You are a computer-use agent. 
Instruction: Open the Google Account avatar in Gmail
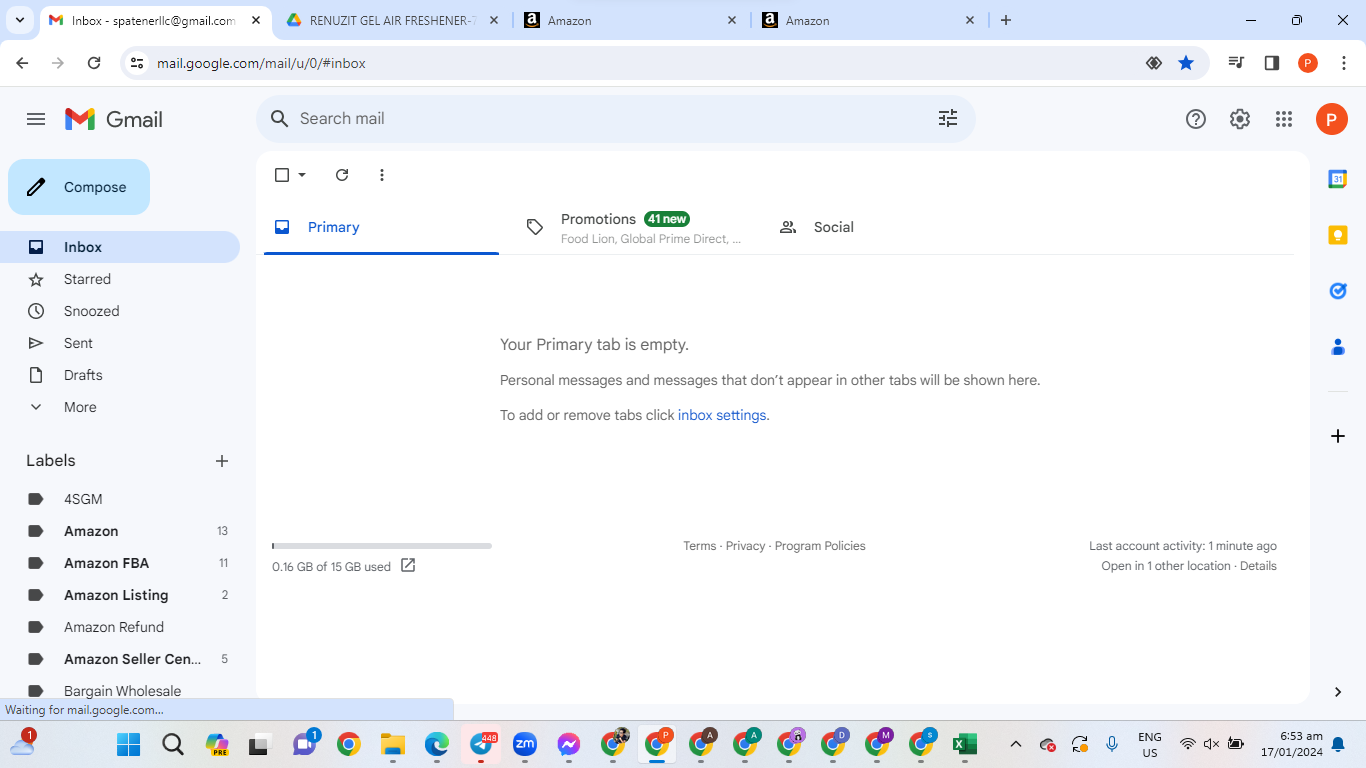click(x=1331, y=119)
